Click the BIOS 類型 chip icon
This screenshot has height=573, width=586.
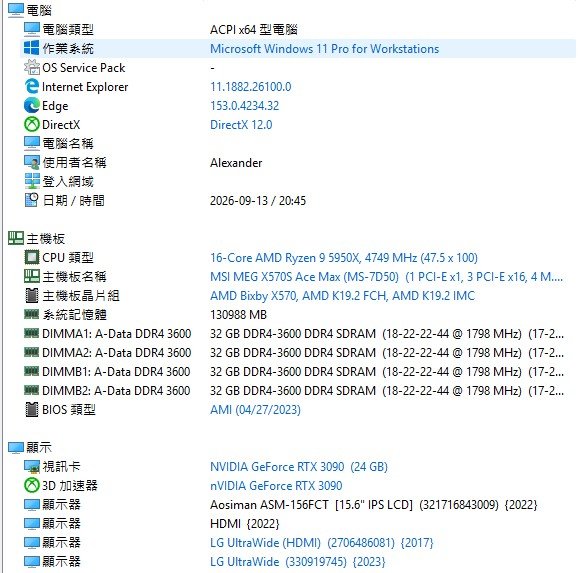tap(31, 410)
